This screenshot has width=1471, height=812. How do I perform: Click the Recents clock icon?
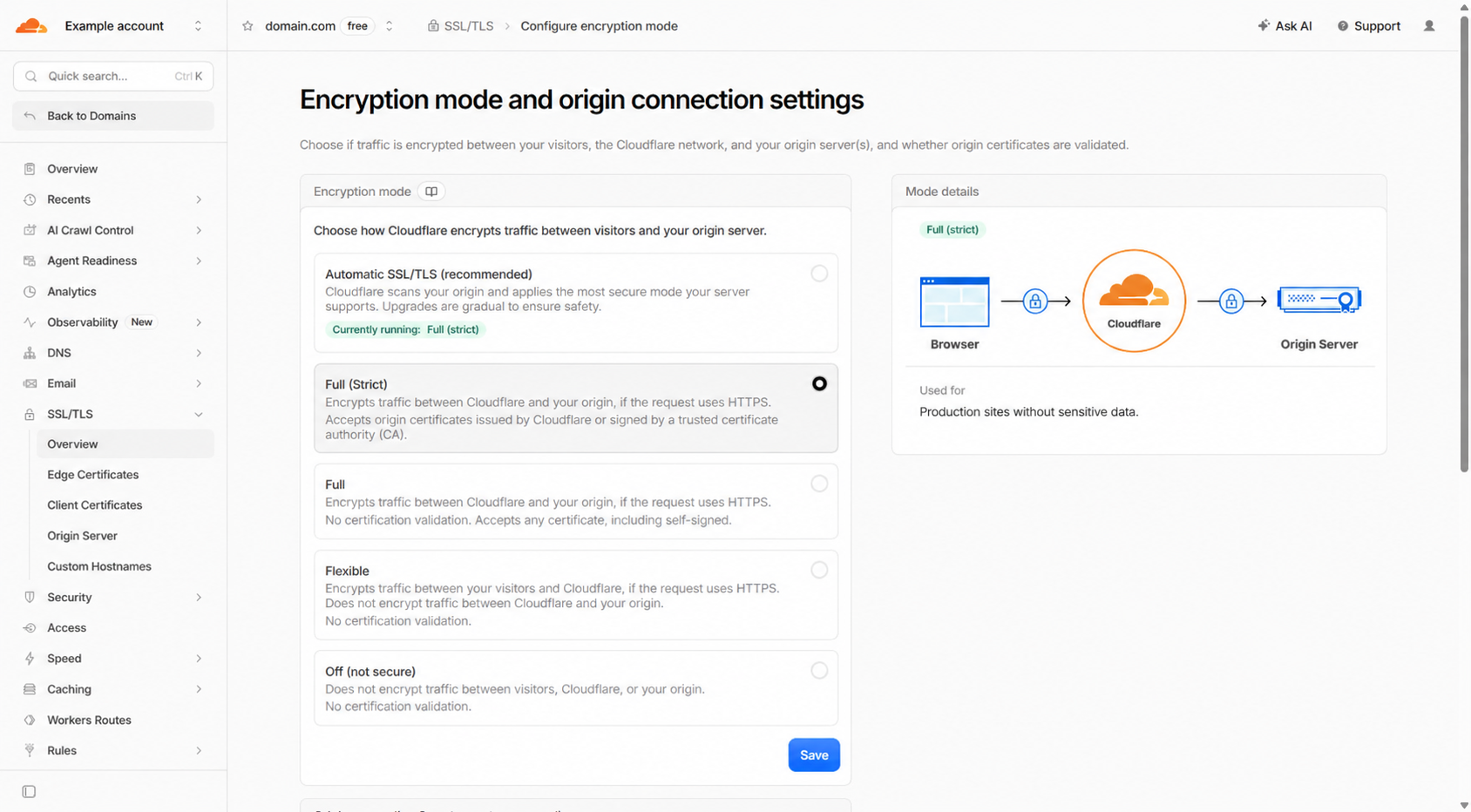click(x=30, y=200)
